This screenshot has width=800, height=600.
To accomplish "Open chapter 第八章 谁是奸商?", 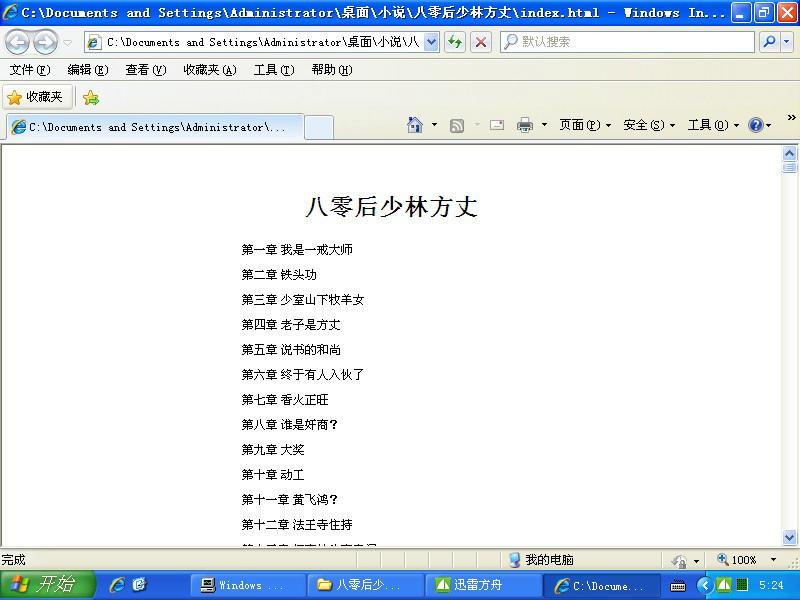I will click(x=289, y=424).
